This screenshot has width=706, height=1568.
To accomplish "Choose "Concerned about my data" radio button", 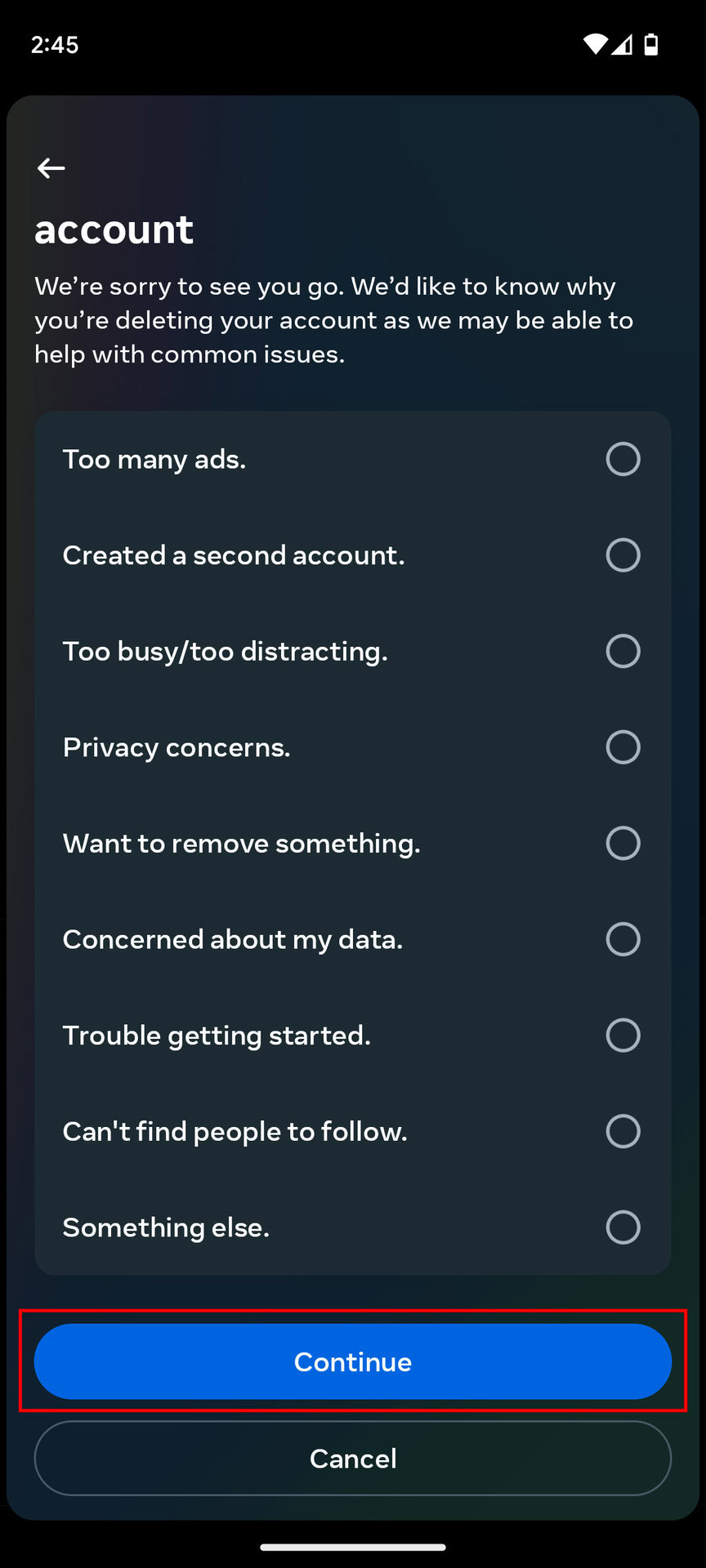I will coord(623,939).
